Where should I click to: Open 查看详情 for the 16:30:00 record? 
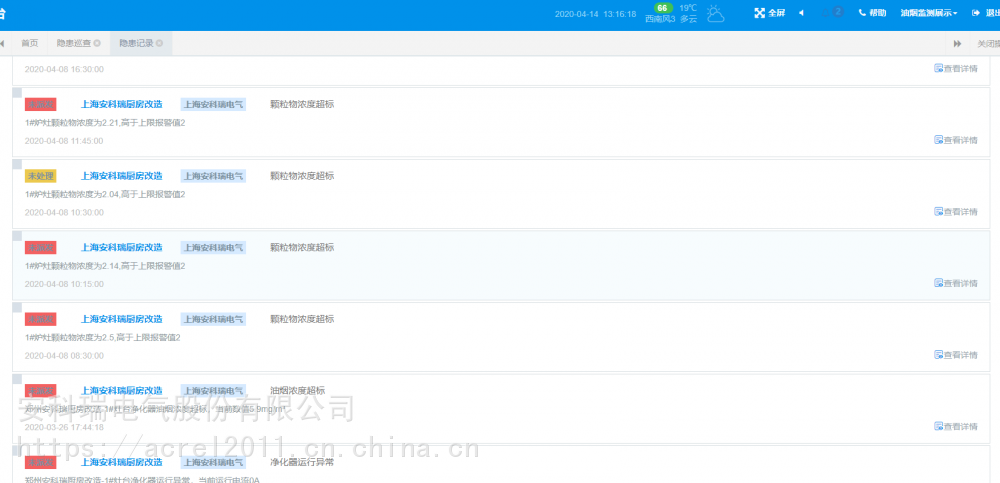point(955,68)
